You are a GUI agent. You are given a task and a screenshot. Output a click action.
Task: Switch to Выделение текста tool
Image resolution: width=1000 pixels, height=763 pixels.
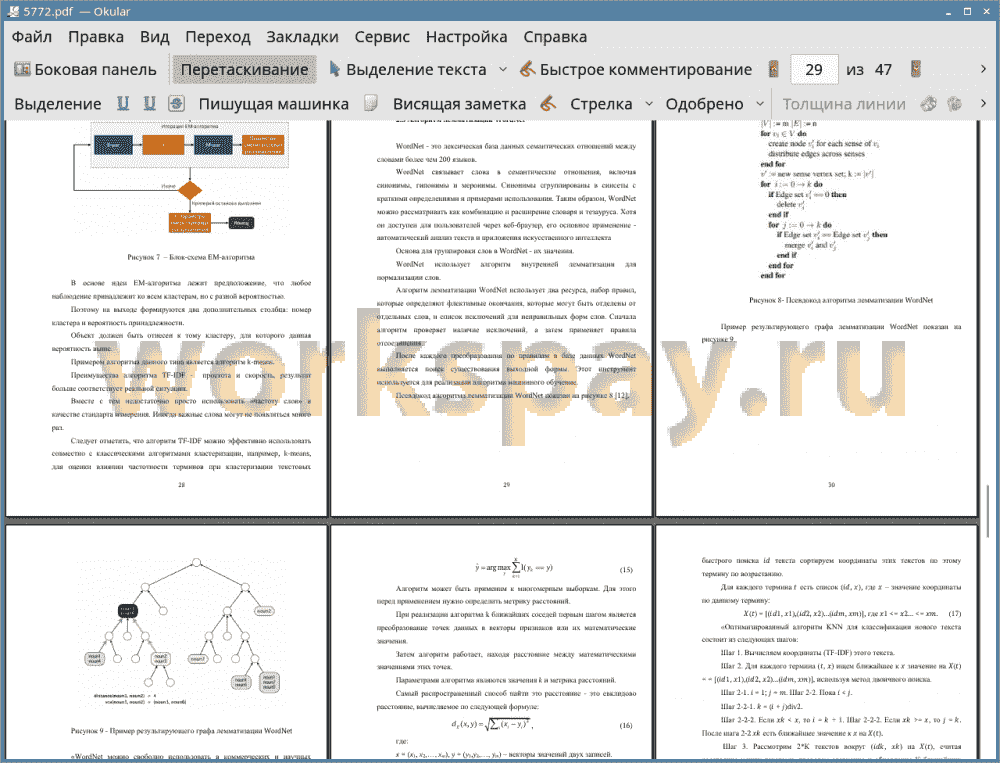tap(408, 70)
